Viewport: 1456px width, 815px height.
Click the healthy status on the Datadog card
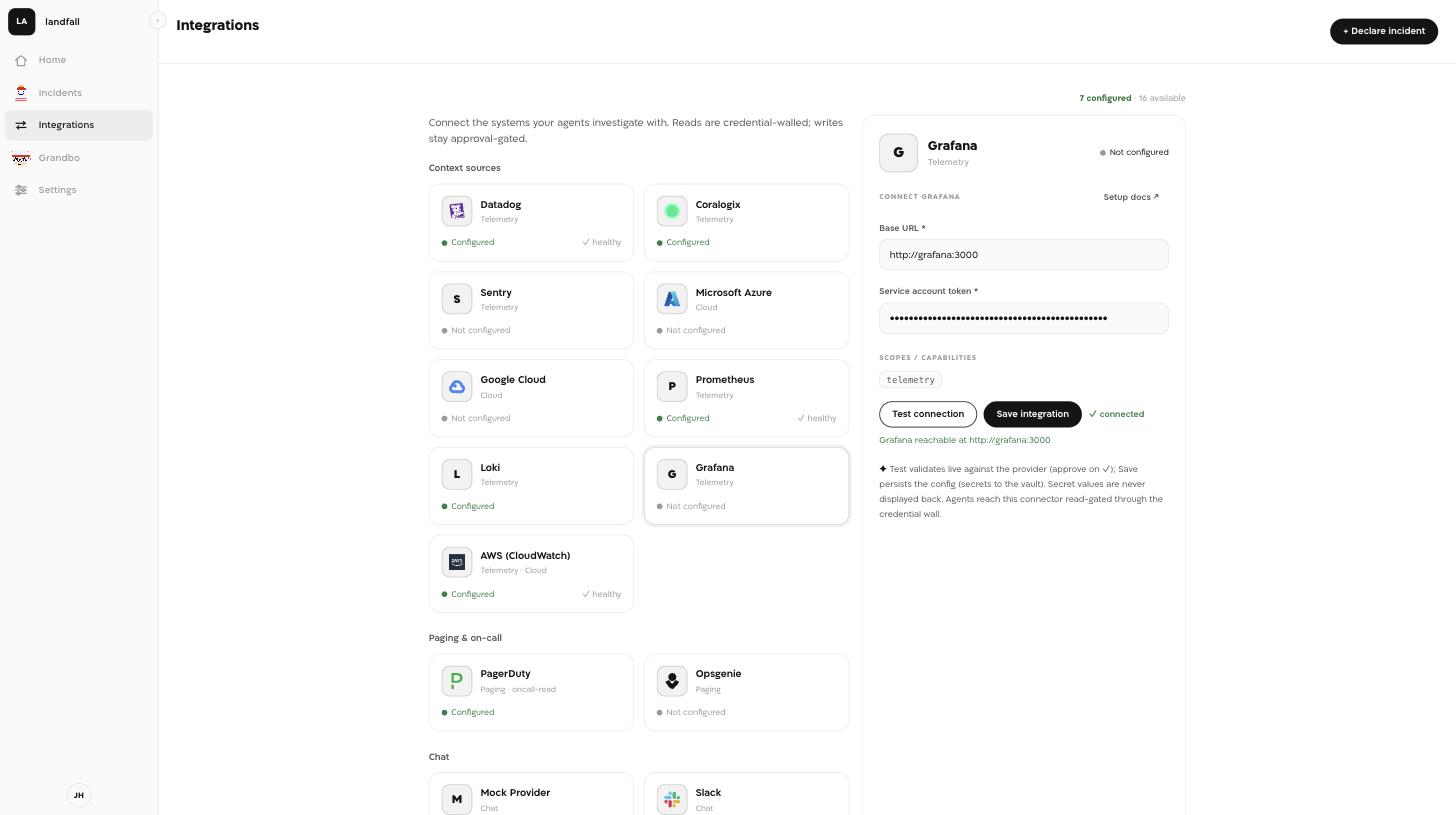602,242
